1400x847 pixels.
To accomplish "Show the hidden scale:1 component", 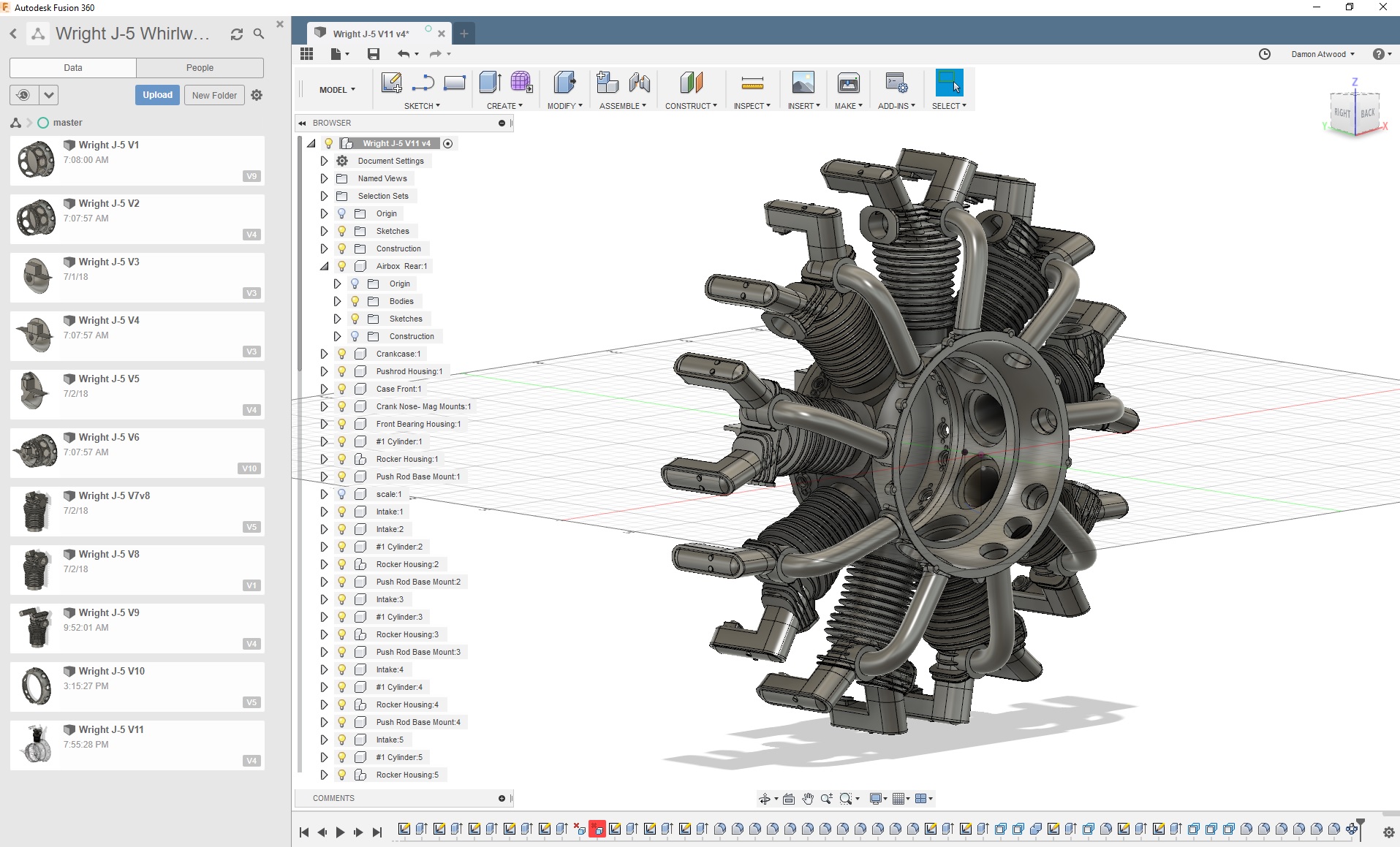I will coord(341,494).
